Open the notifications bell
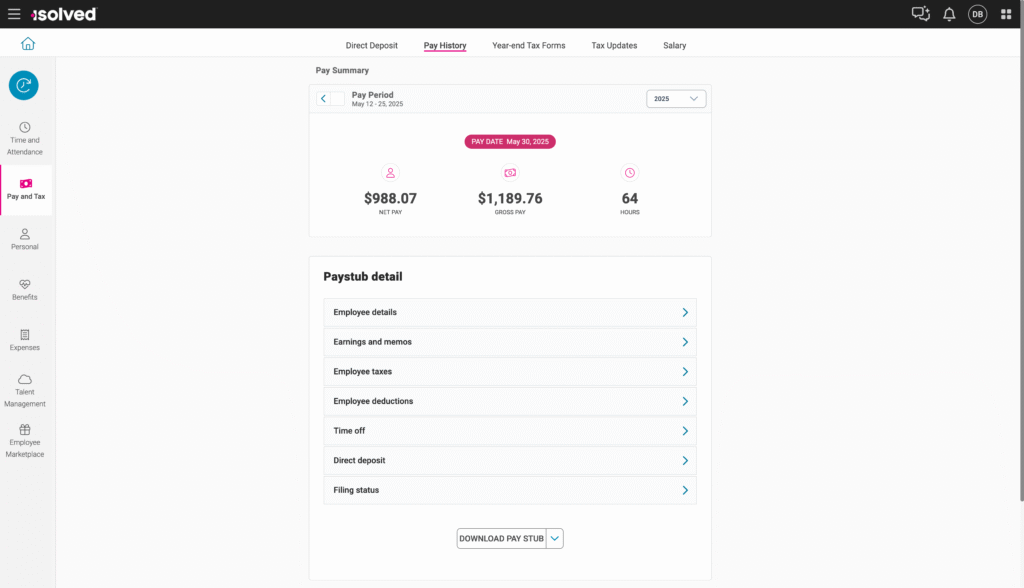1024x588 pixels. coord(949,14)
